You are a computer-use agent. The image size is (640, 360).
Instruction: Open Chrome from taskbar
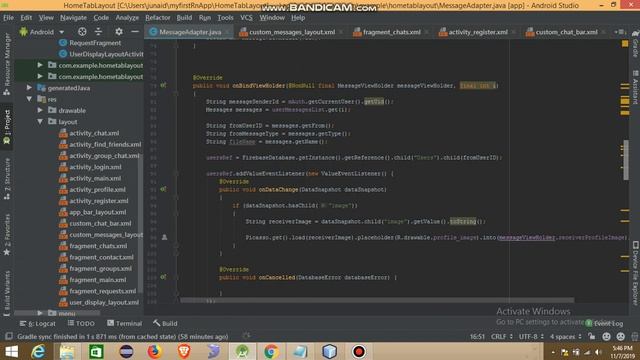[271, 352]
